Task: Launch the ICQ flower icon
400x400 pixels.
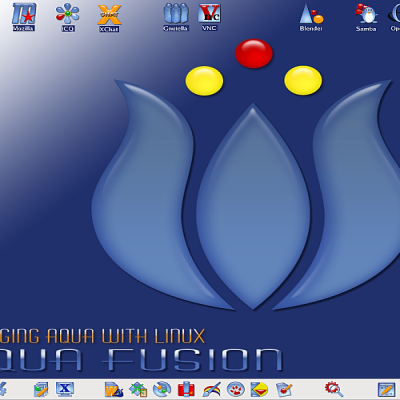Action: click(68, 17)
